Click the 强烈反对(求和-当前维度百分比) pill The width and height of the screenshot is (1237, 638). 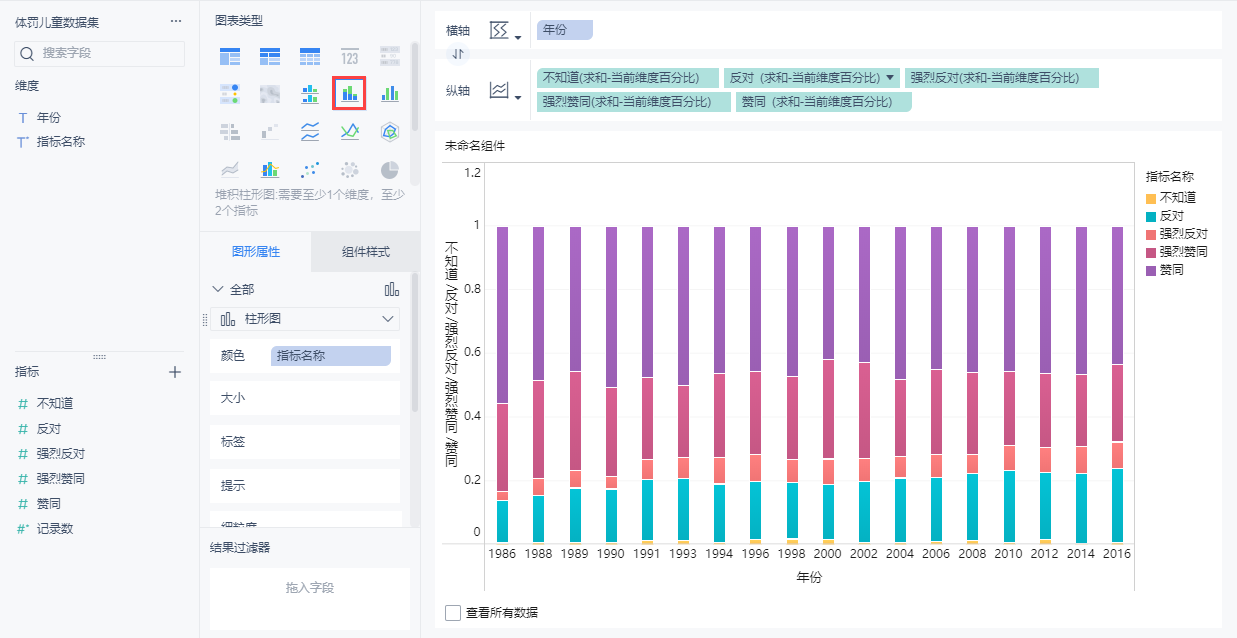(x=1002, y=78)
